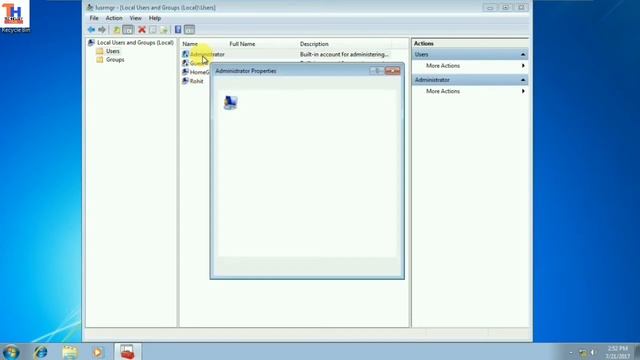The height and width of the screenshot is (360, 640).
Task: Open the Windows Start orb
Action: [x=11, y=352]
